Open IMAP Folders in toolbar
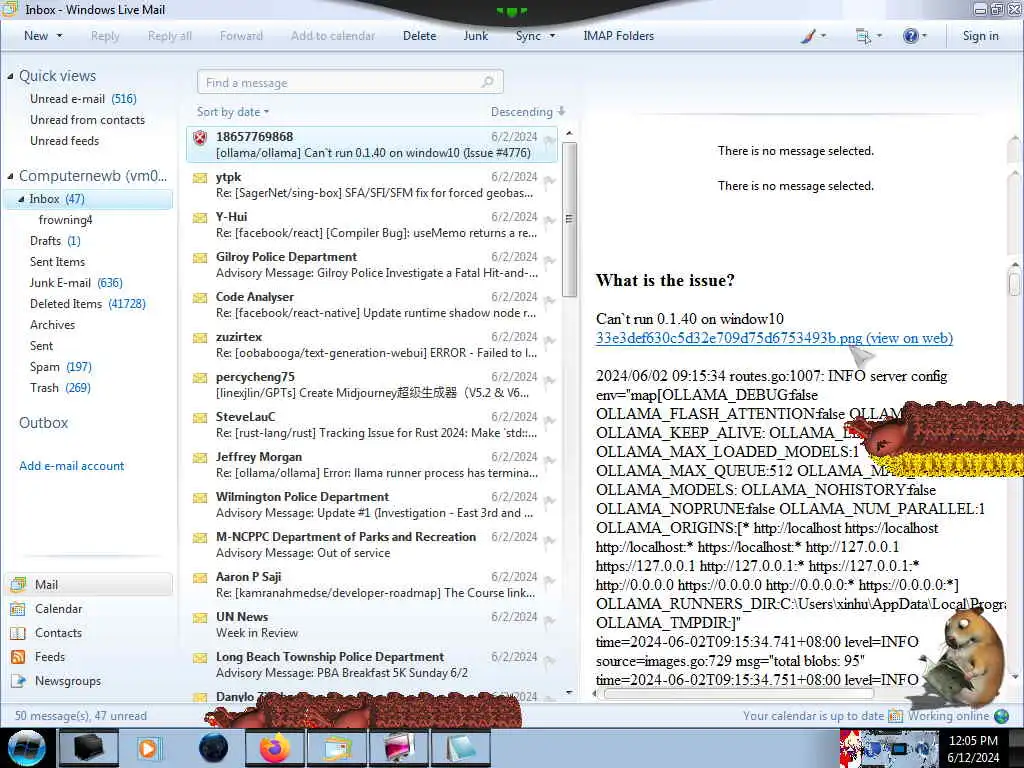 [618, 36]
